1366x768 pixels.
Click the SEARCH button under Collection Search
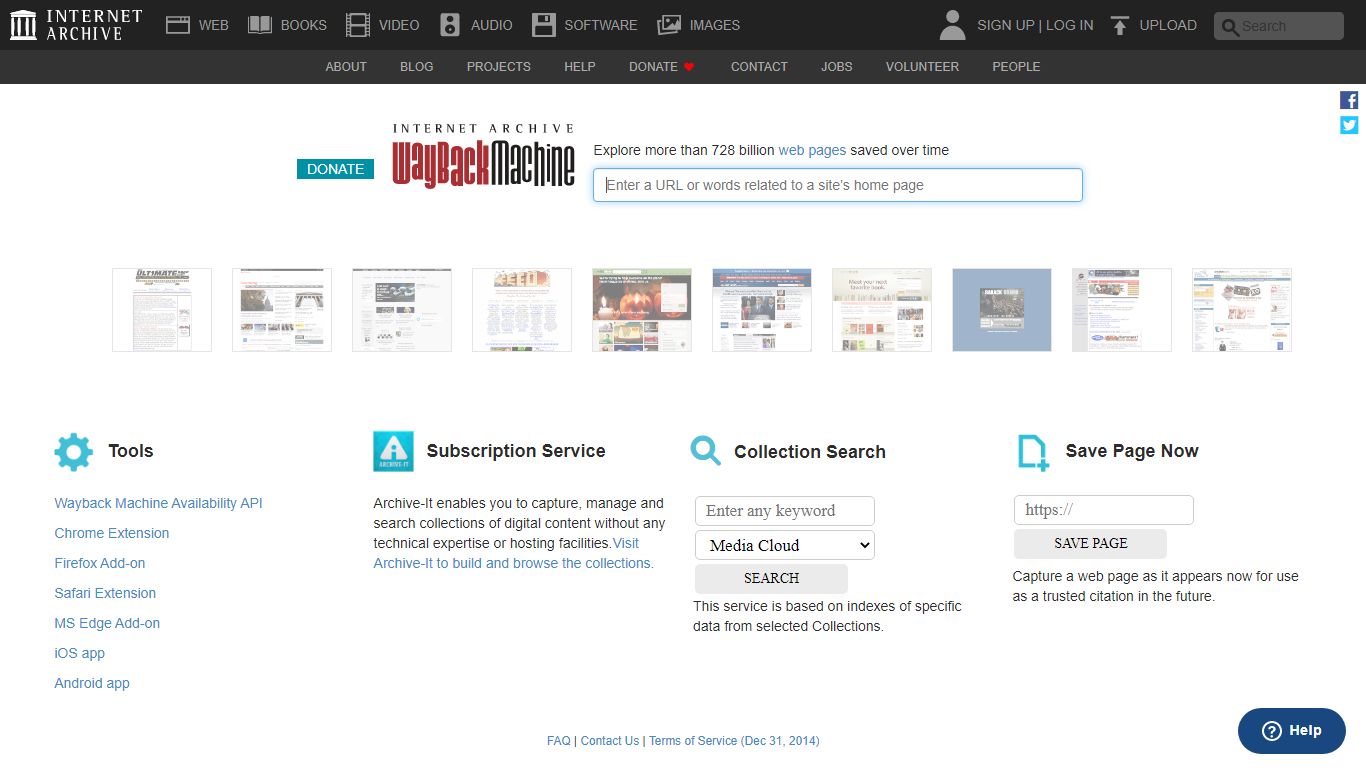point(771,578)
